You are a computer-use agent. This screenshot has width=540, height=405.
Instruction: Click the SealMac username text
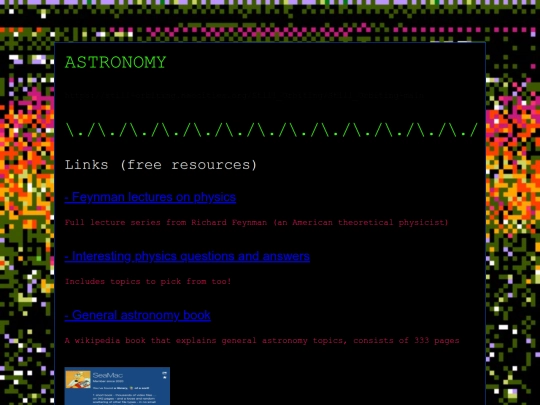[108, 375]
